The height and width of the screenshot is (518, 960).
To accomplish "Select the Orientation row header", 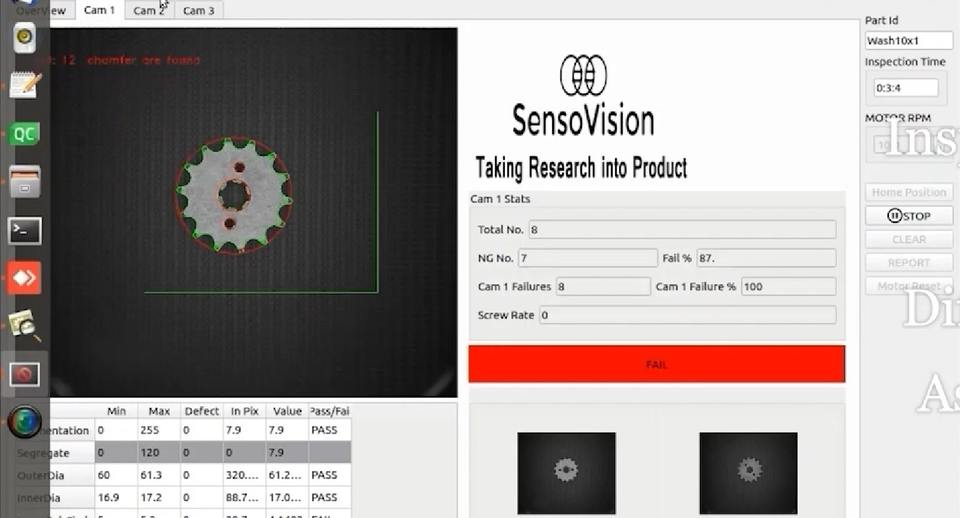I will 54,430.
